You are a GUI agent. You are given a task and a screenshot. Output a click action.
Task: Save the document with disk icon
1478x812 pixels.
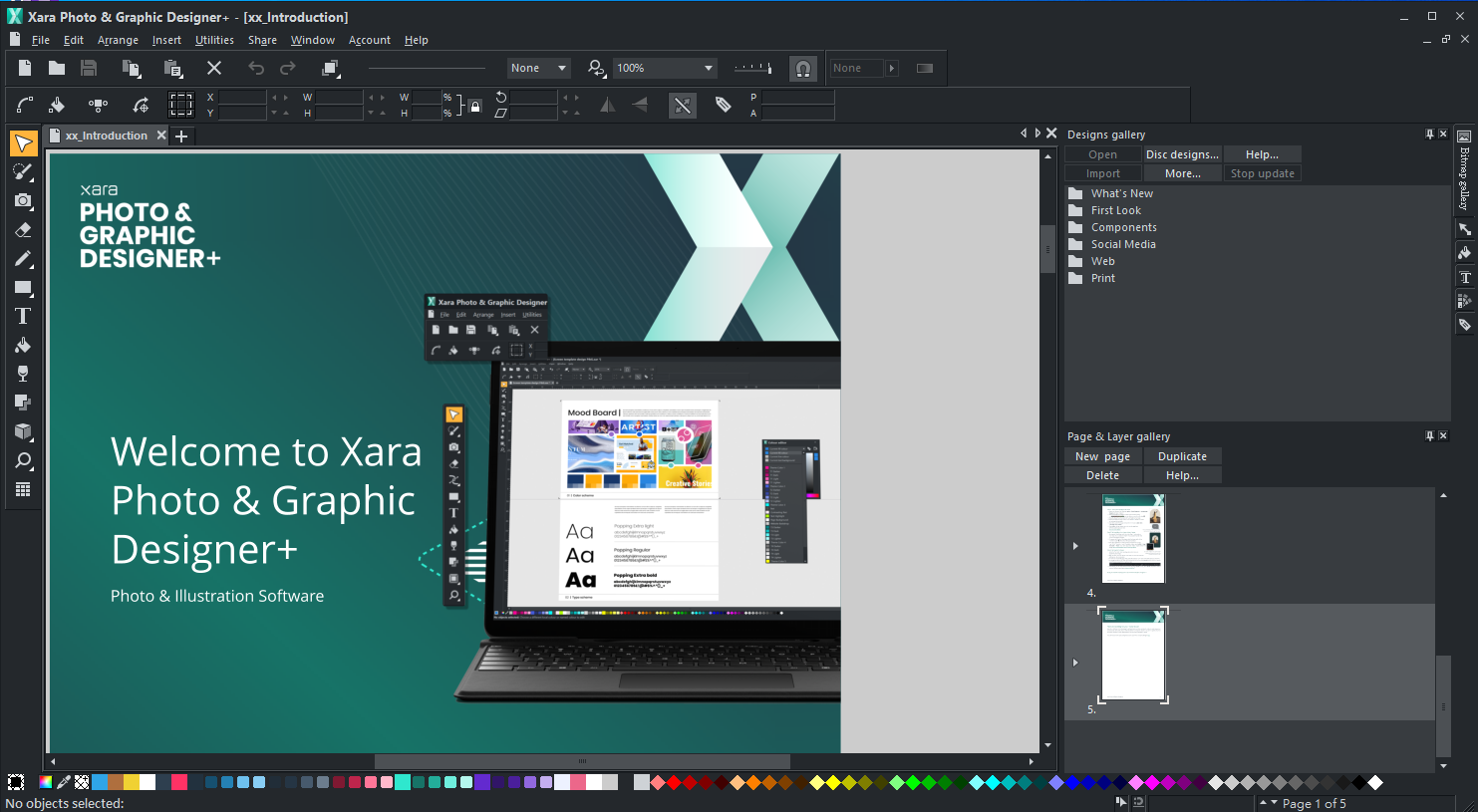[89, 68]
